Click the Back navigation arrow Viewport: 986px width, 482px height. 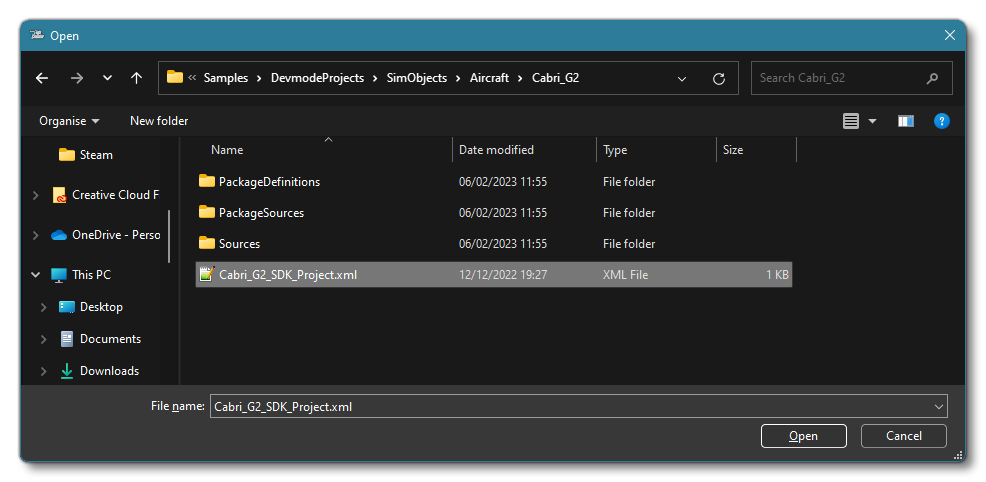coord(42,78)
